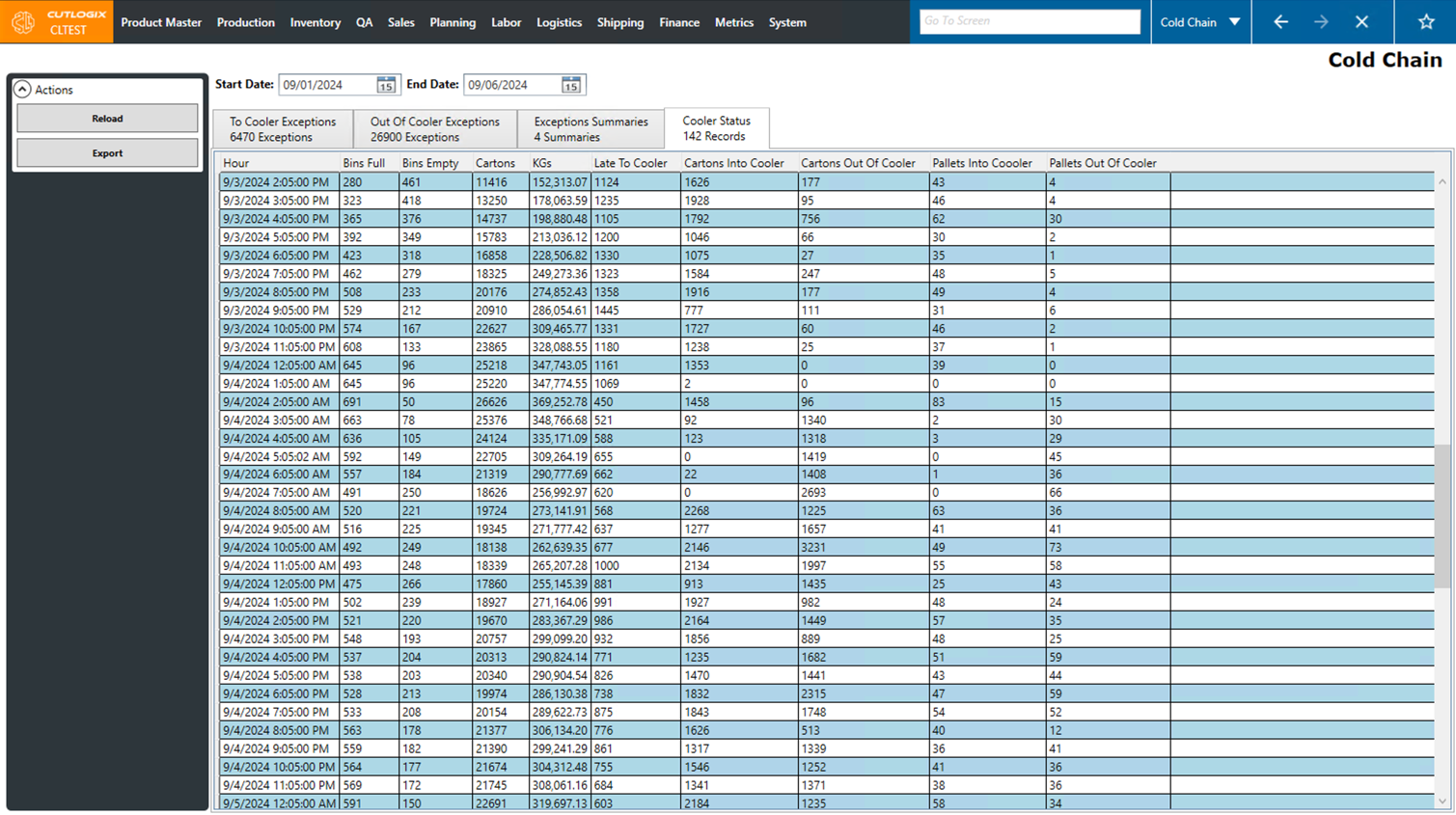Viewport: 1456px width, 815px height.
Task: Sort by the Late To Cooler column header
Action: [x=629, y=163]
